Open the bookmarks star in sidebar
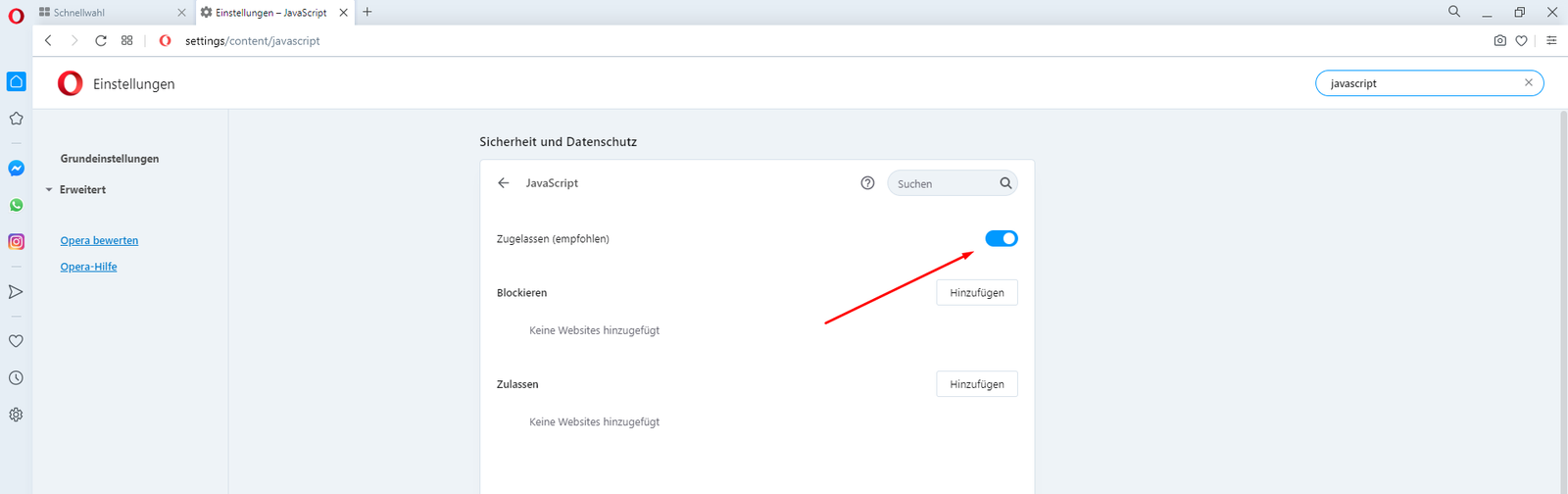This screenshot has width=1568, height=494. pyautogui.click(x=16, y=119)
